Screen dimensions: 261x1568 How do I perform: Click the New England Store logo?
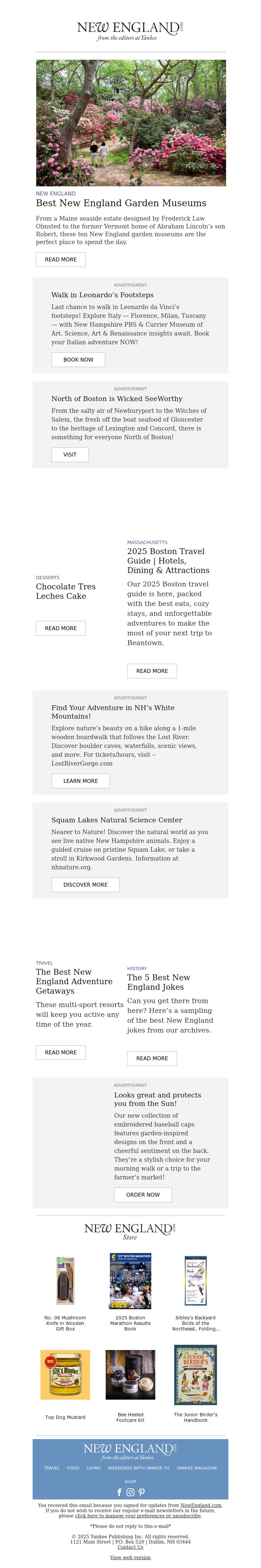tap(130, 1231)
